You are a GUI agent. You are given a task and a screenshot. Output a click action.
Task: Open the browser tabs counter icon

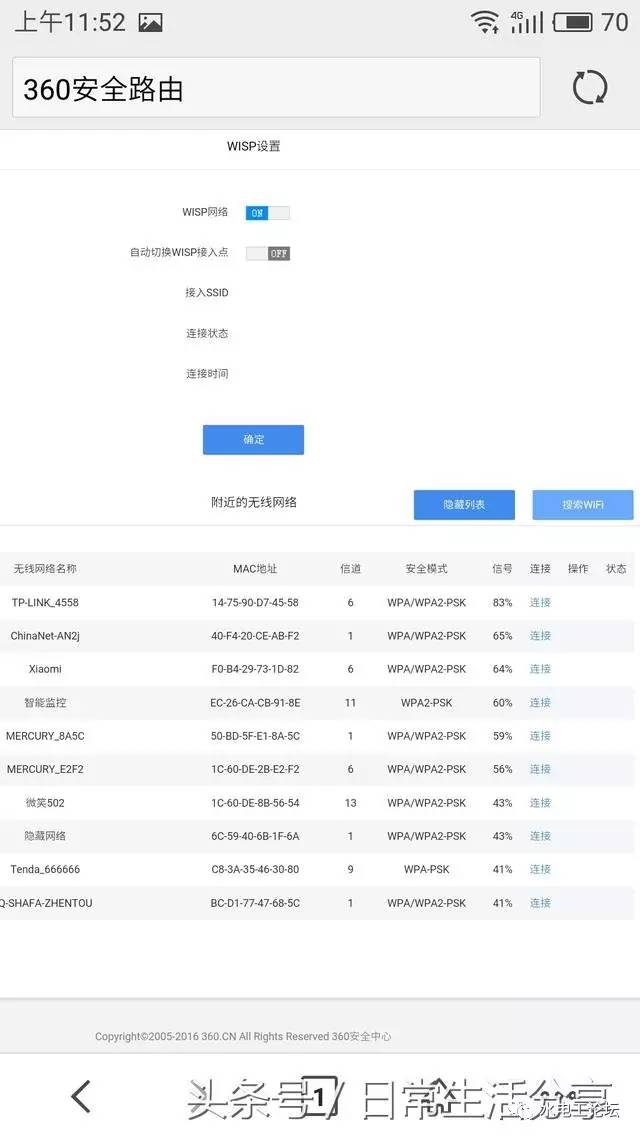(318, 1096)
